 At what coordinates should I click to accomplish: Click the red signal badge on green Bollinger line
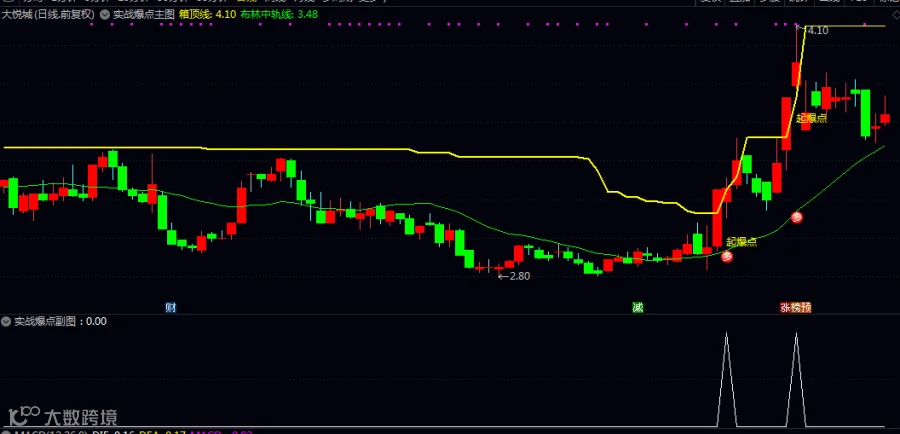[797, 218]
